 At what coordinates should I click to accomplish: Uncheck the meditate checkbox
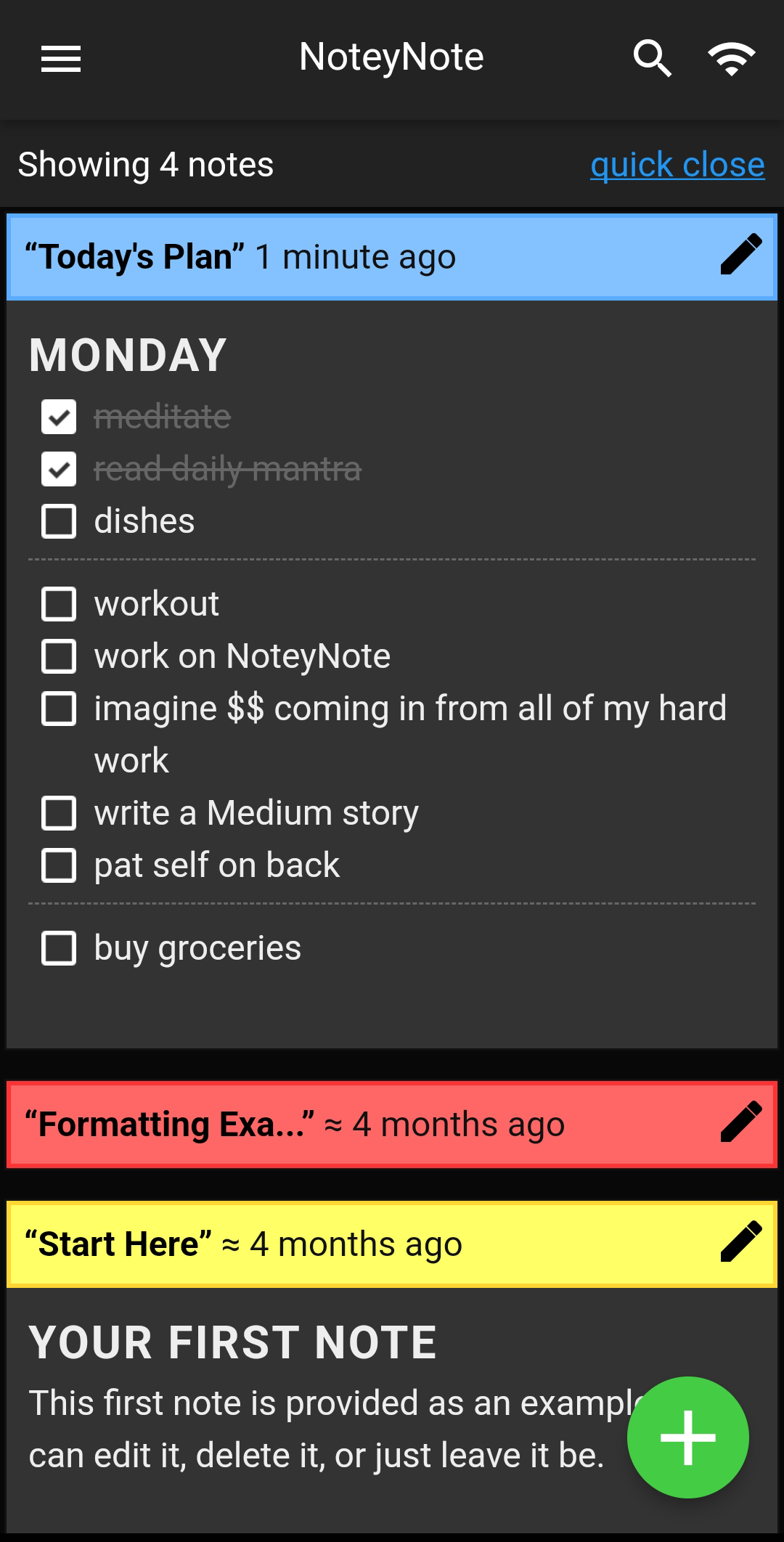pos(59,417)
